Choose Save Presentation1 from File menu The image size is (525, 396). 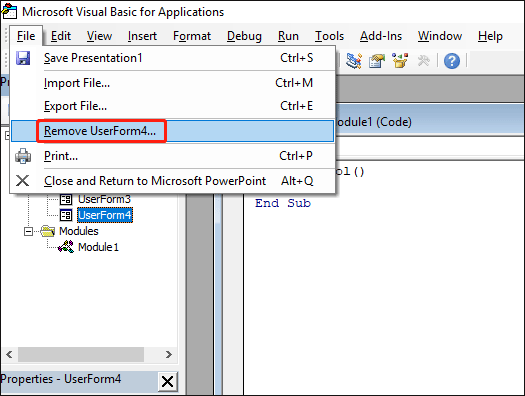pyautogui.click(x=173, y=58)
